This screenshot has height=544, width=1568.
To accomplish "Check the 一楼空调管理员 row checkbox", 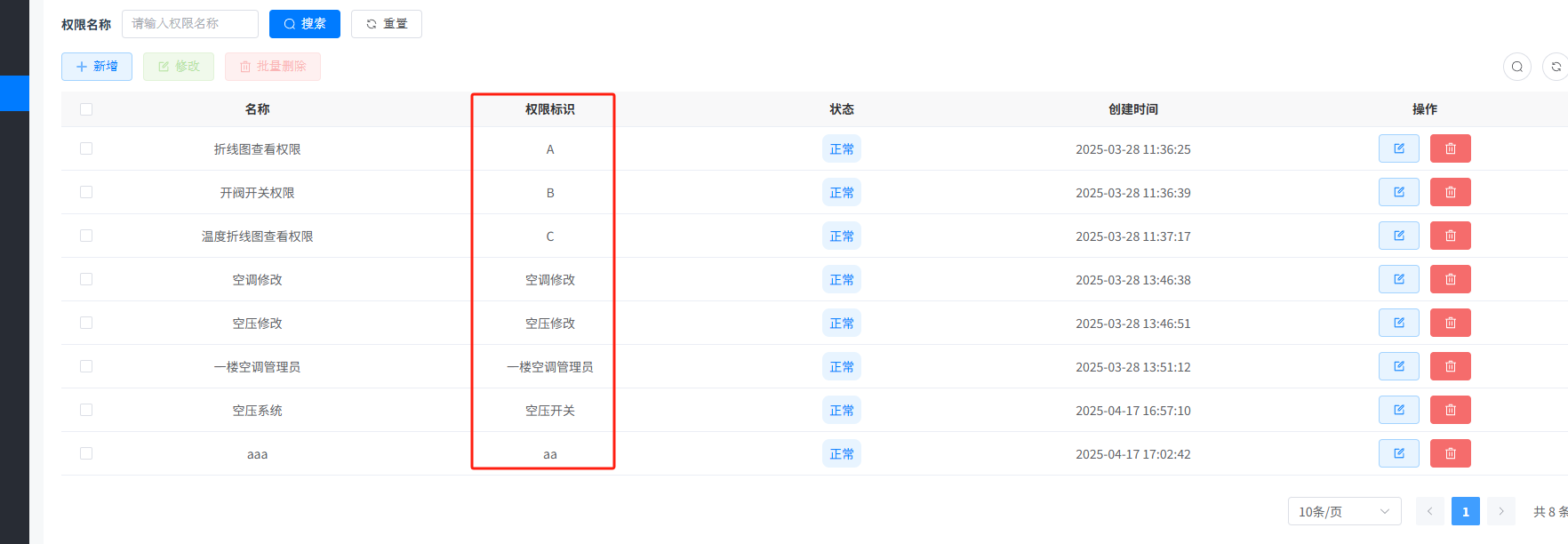I will click(x=86, y=366).
